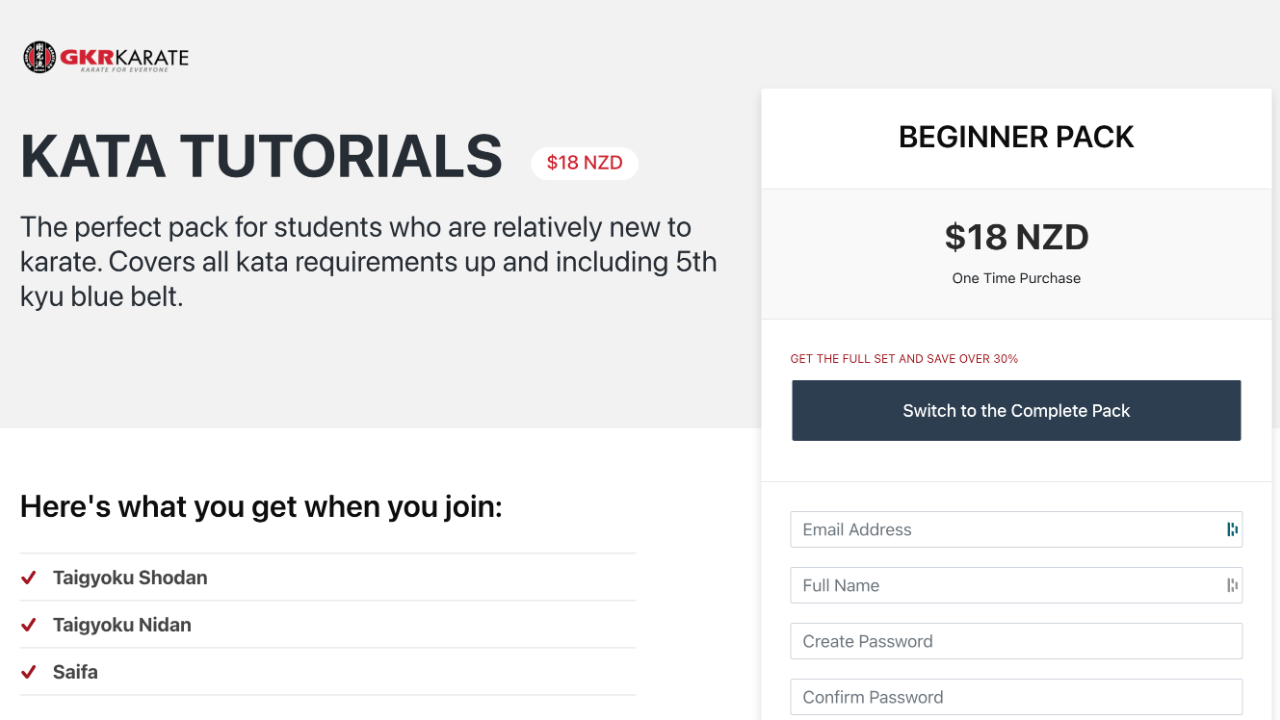Select the Taigyoku Nidan list entry
1280x720 pixels.
(x=122, y=625)
